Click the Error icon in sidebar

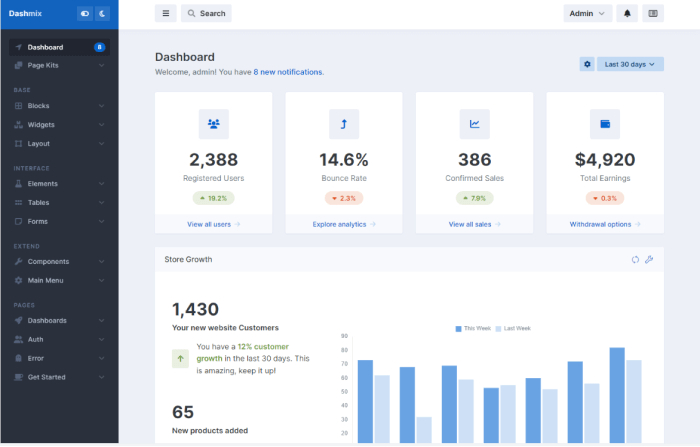[18, 358]
